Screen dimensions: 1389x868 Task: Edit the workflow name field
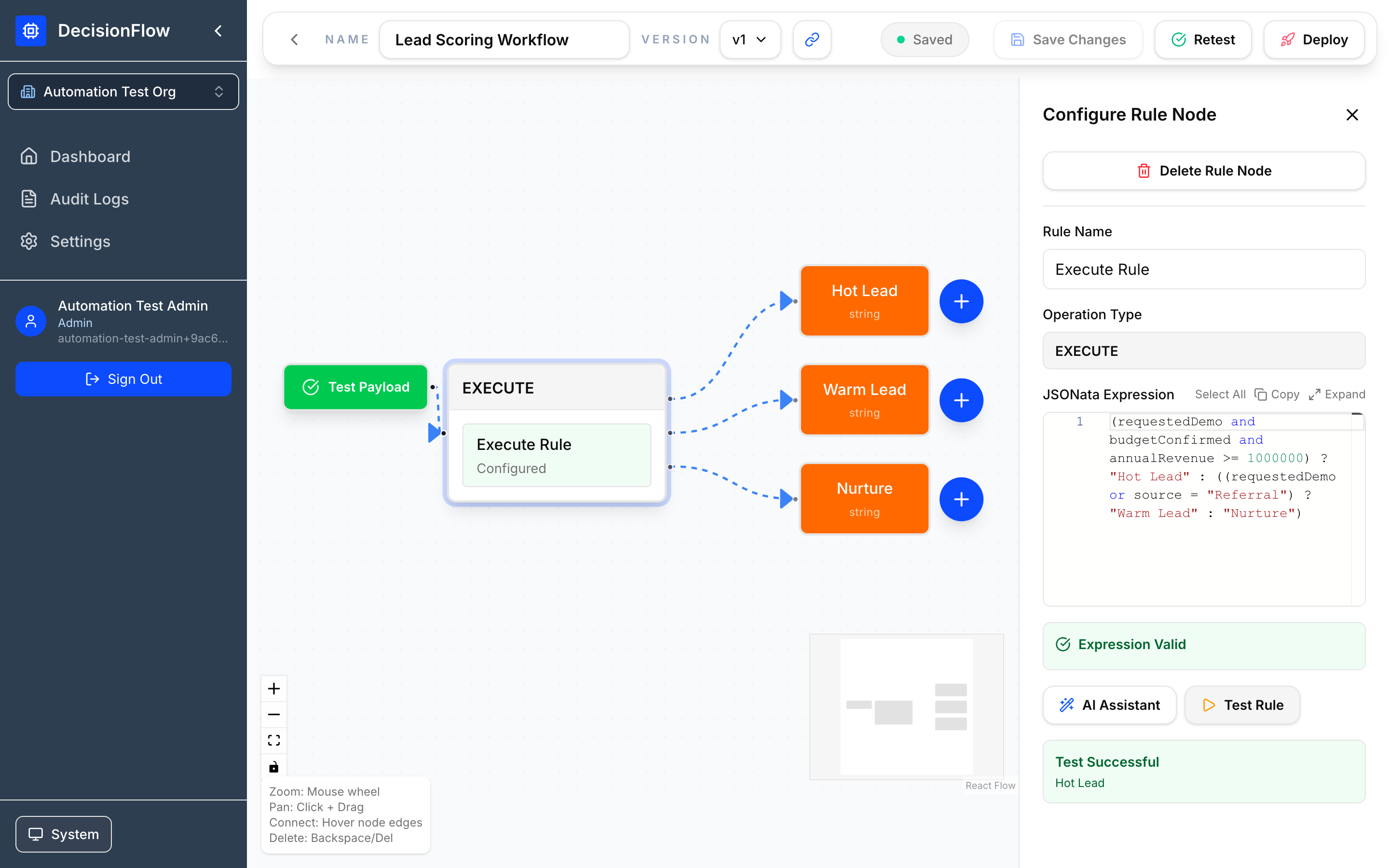504,40
